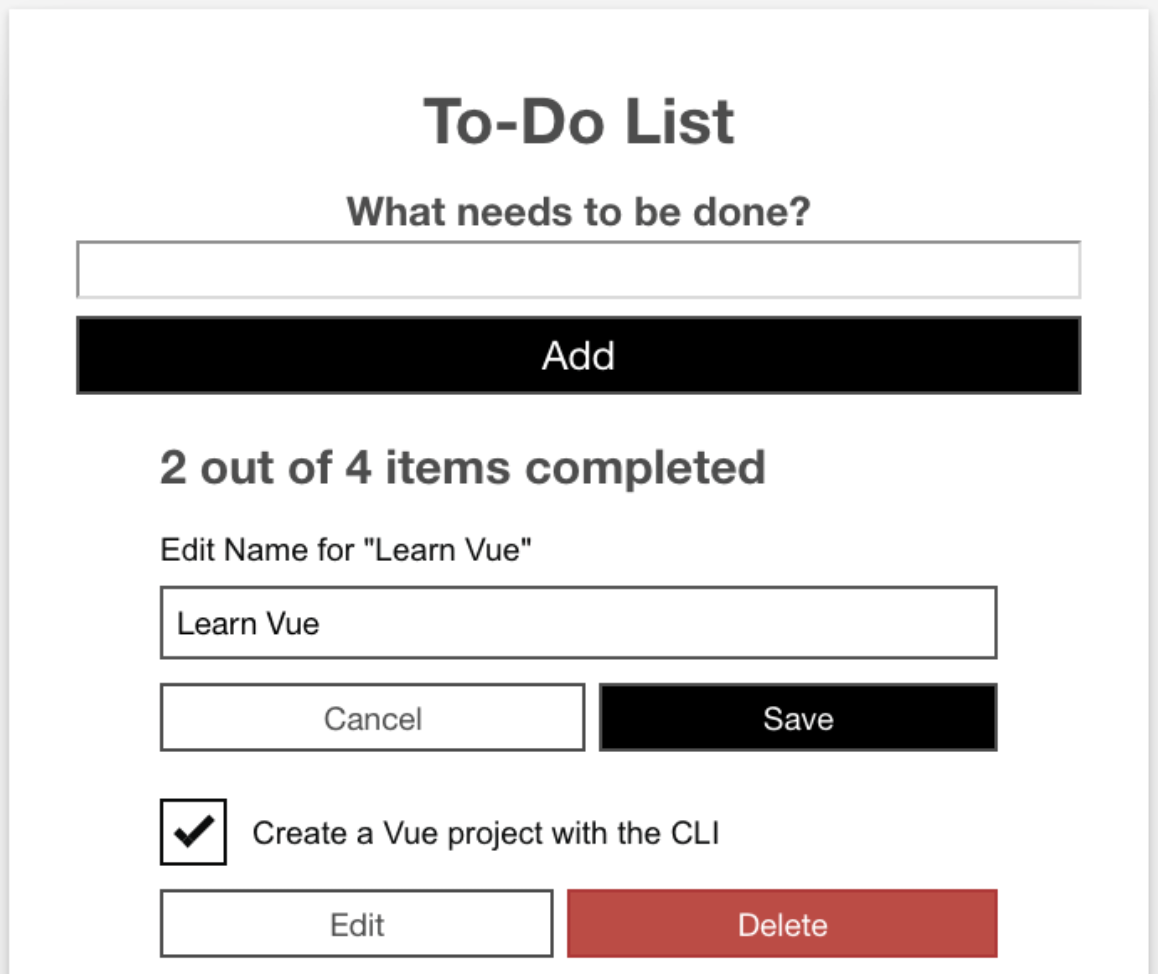Click the Learn Vue edit name field
Screen dimensions: 1158x974
578,623
